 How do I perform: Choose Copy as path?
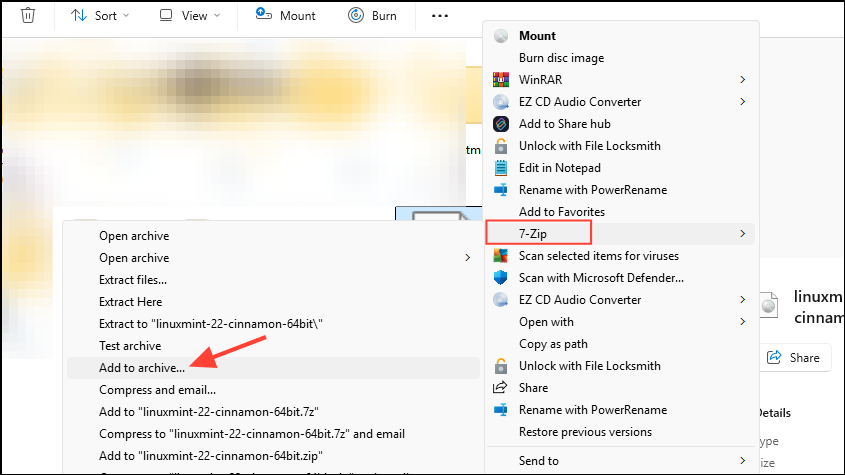point(553,344)
